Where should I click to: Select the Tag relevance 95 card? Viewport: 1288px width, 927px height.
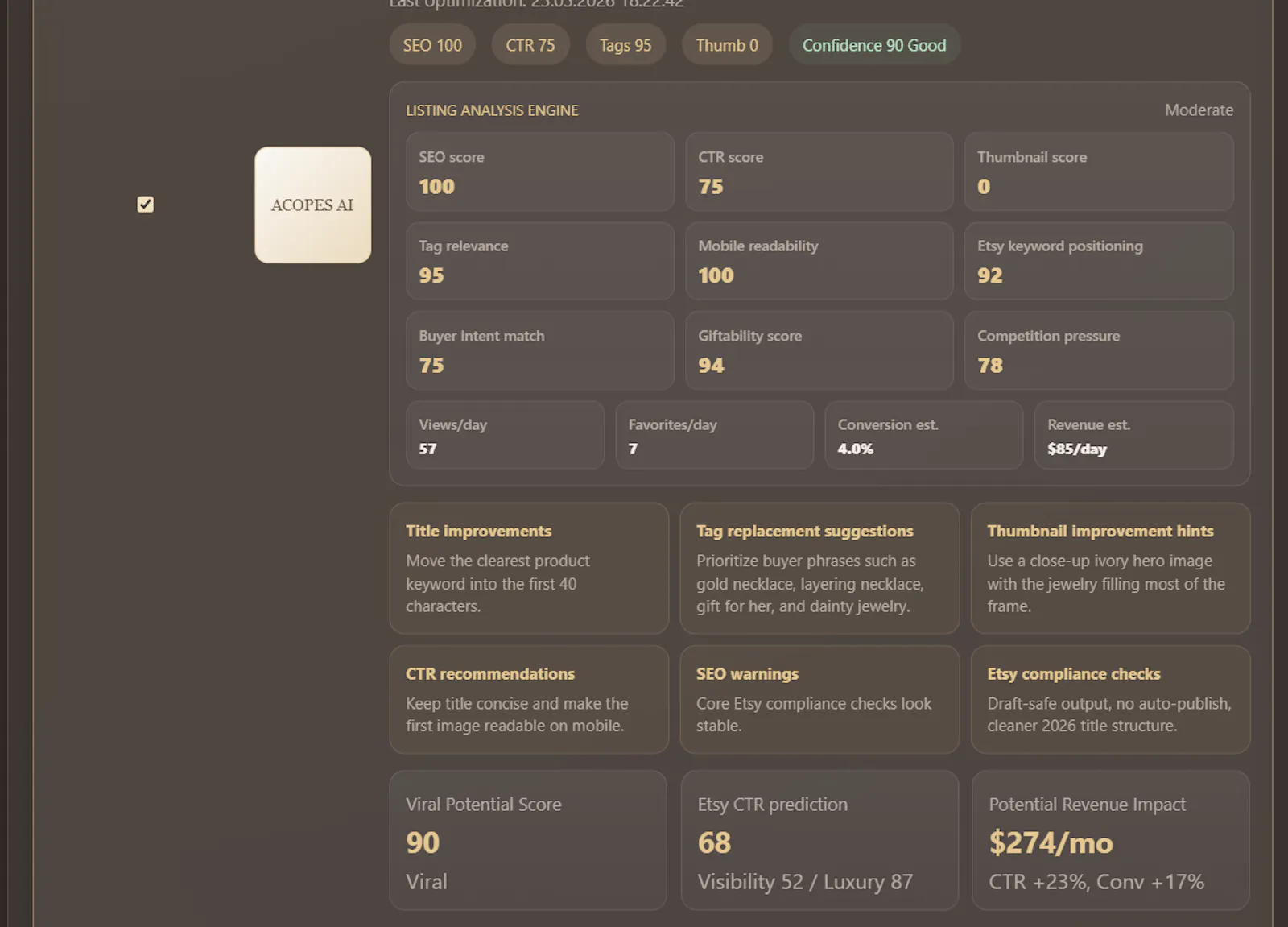coord(540,261)
